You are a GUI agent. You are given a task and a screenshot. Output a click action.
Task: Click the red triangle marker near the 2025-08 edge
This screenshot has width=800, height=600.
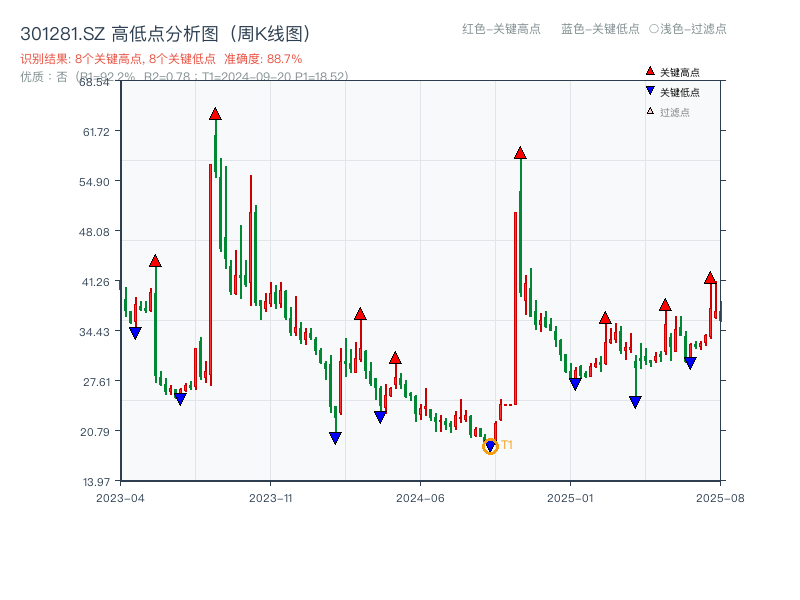coord(710,280)
